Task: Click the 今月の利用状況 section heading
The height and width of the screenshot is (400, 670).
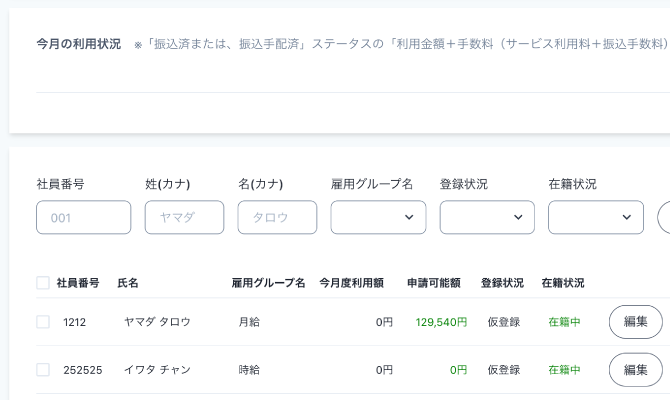Action: pyautogui.click(x=78, y=44)
